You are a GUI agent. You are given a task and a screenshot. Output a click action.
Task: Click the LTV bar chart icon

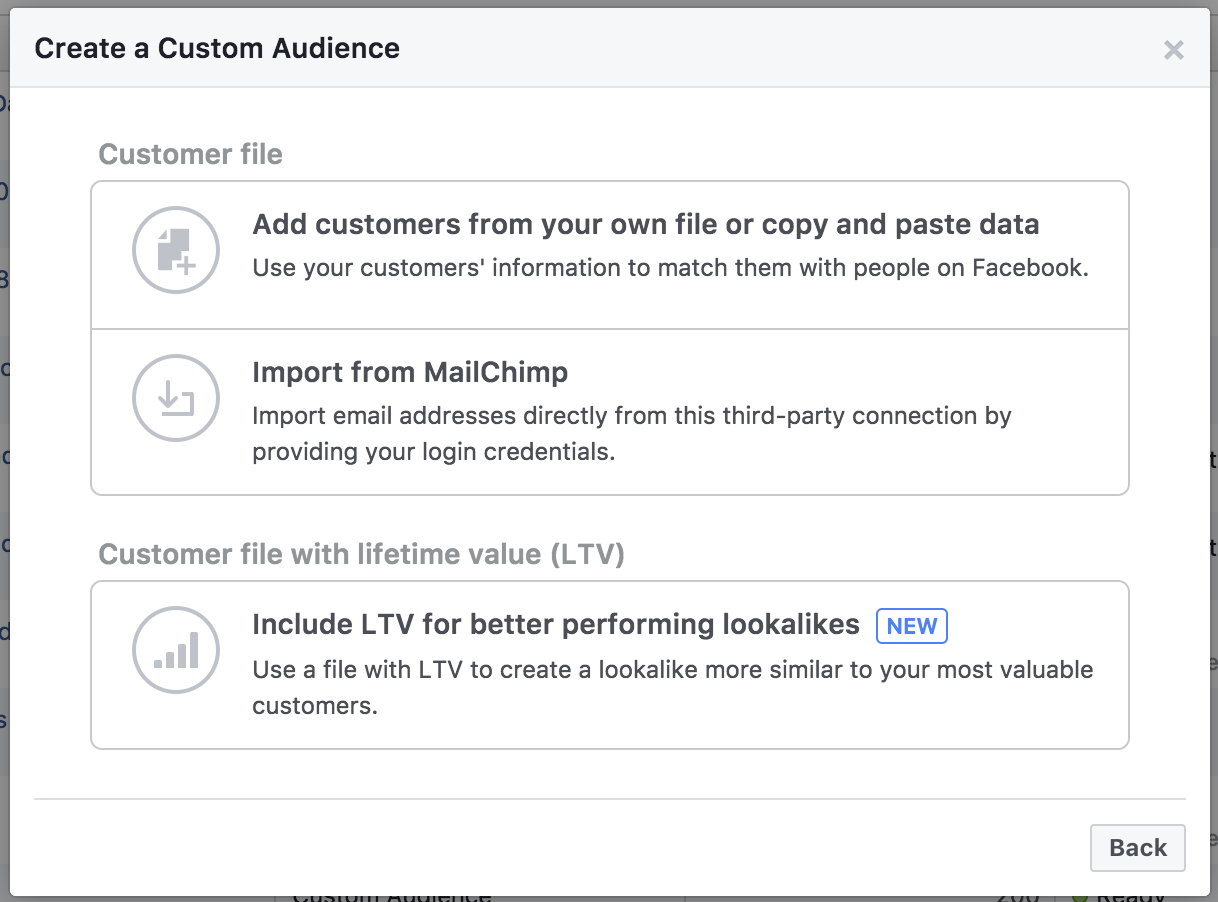tap(176, 650)
